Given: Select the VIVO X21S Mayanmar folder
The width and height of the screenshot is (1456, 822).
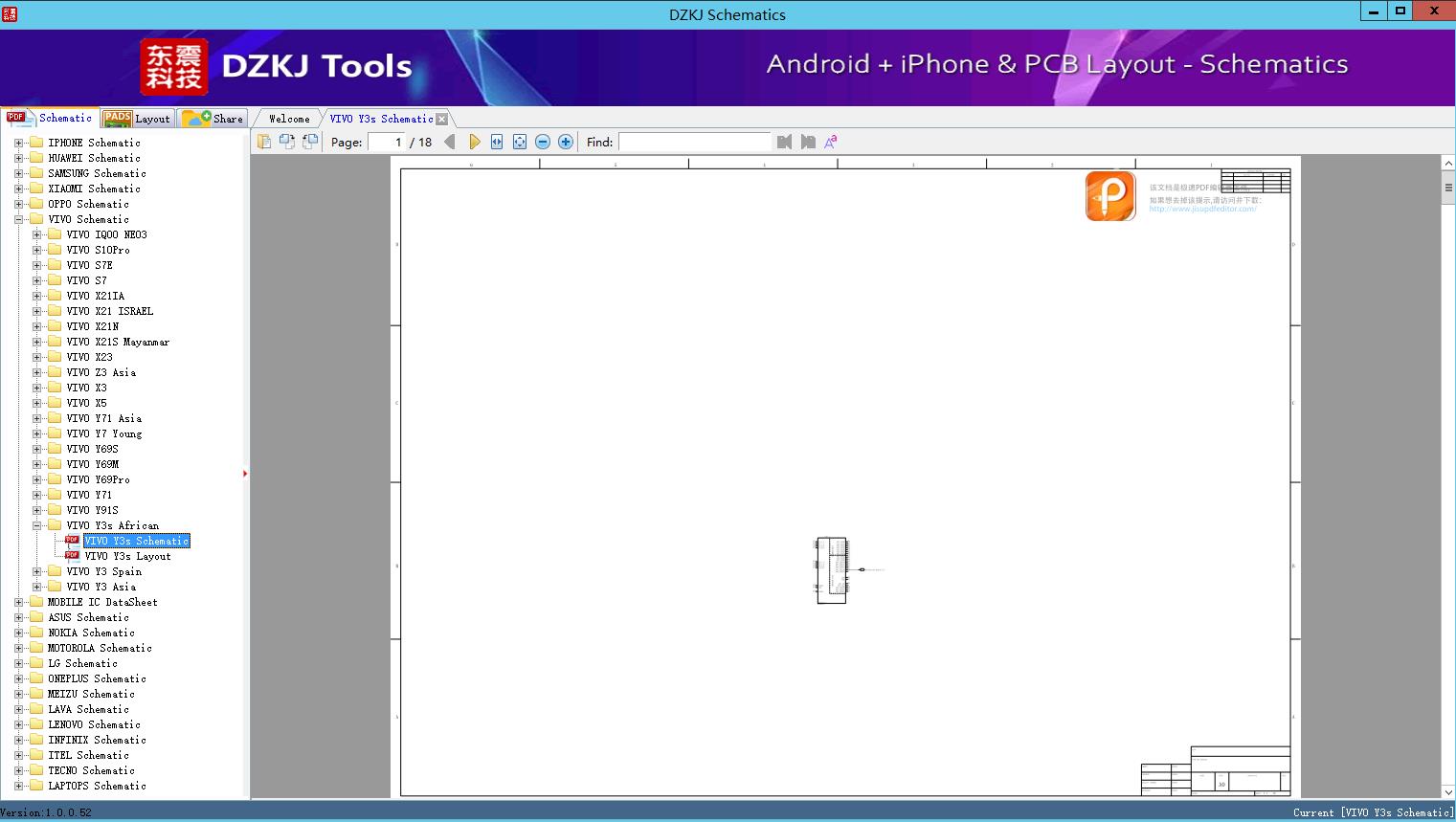Looking at the screenshot, I should (x=118, y=342).
